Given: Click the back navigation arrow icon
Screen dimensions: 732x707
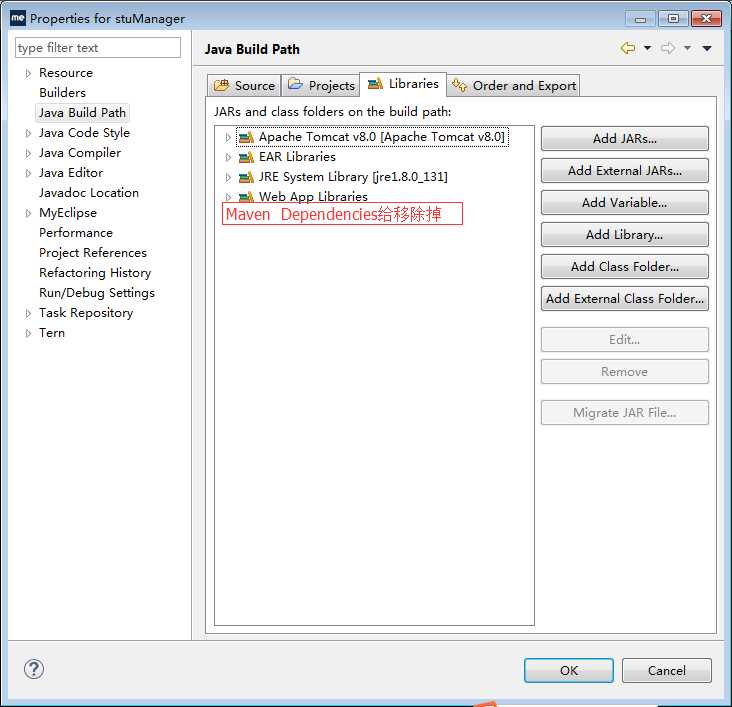Looking at the screenshot, I should [628, 48].
